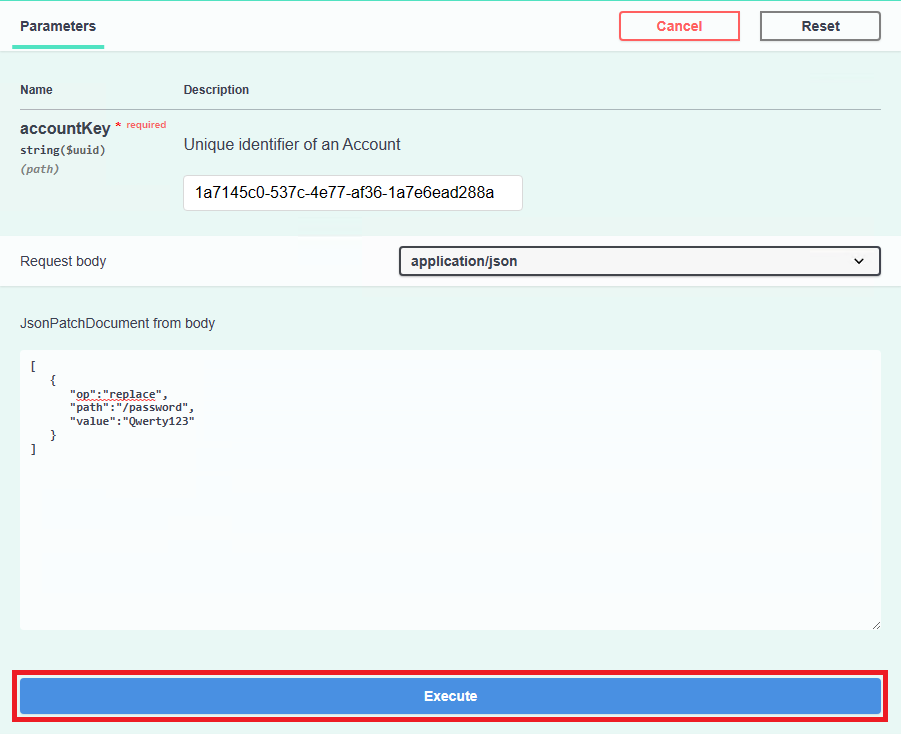Click the Cancel button

(679, 26)
